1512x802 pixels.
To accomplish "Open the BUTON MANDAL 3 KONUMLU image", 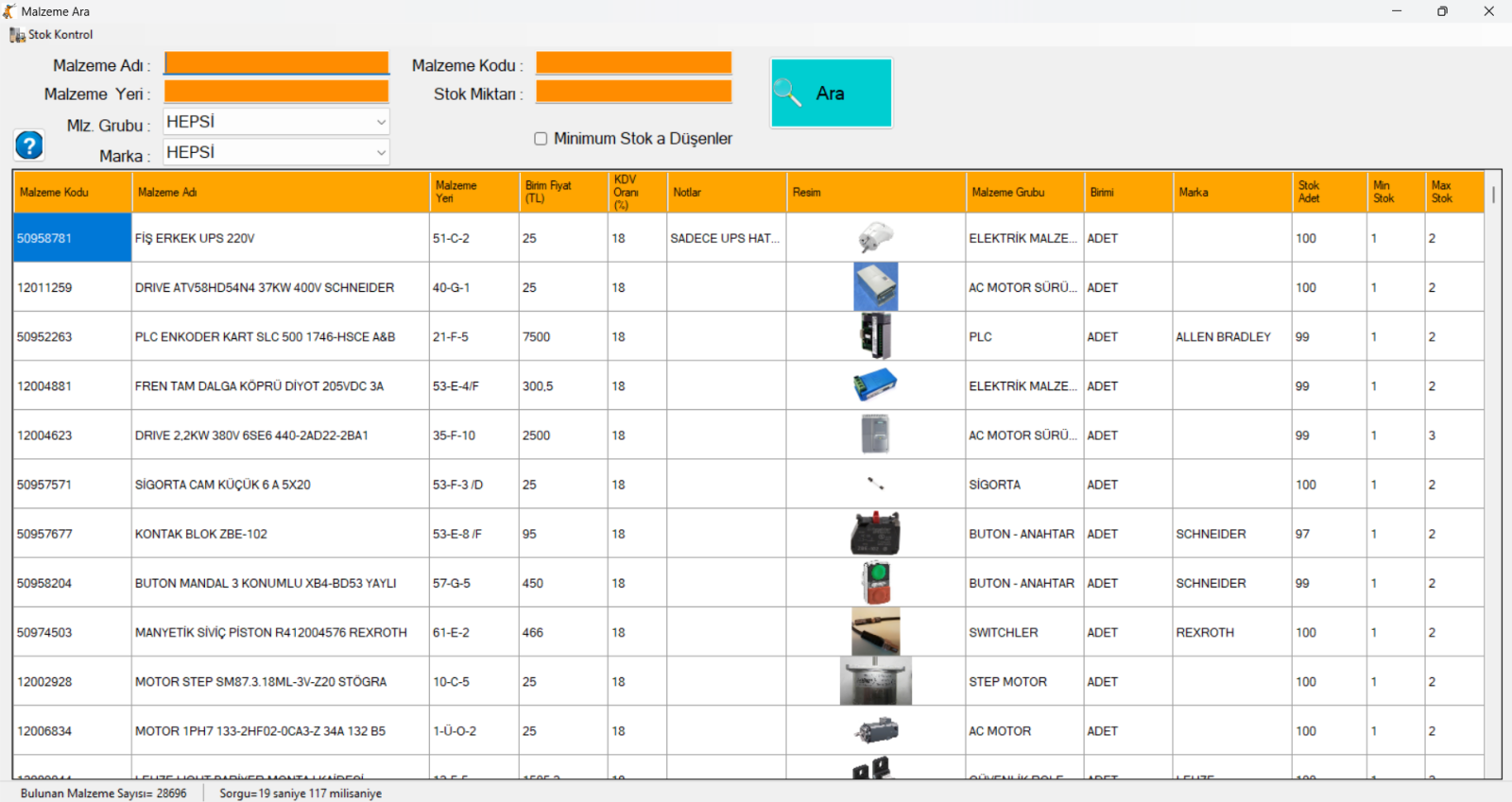I will 876,583.
